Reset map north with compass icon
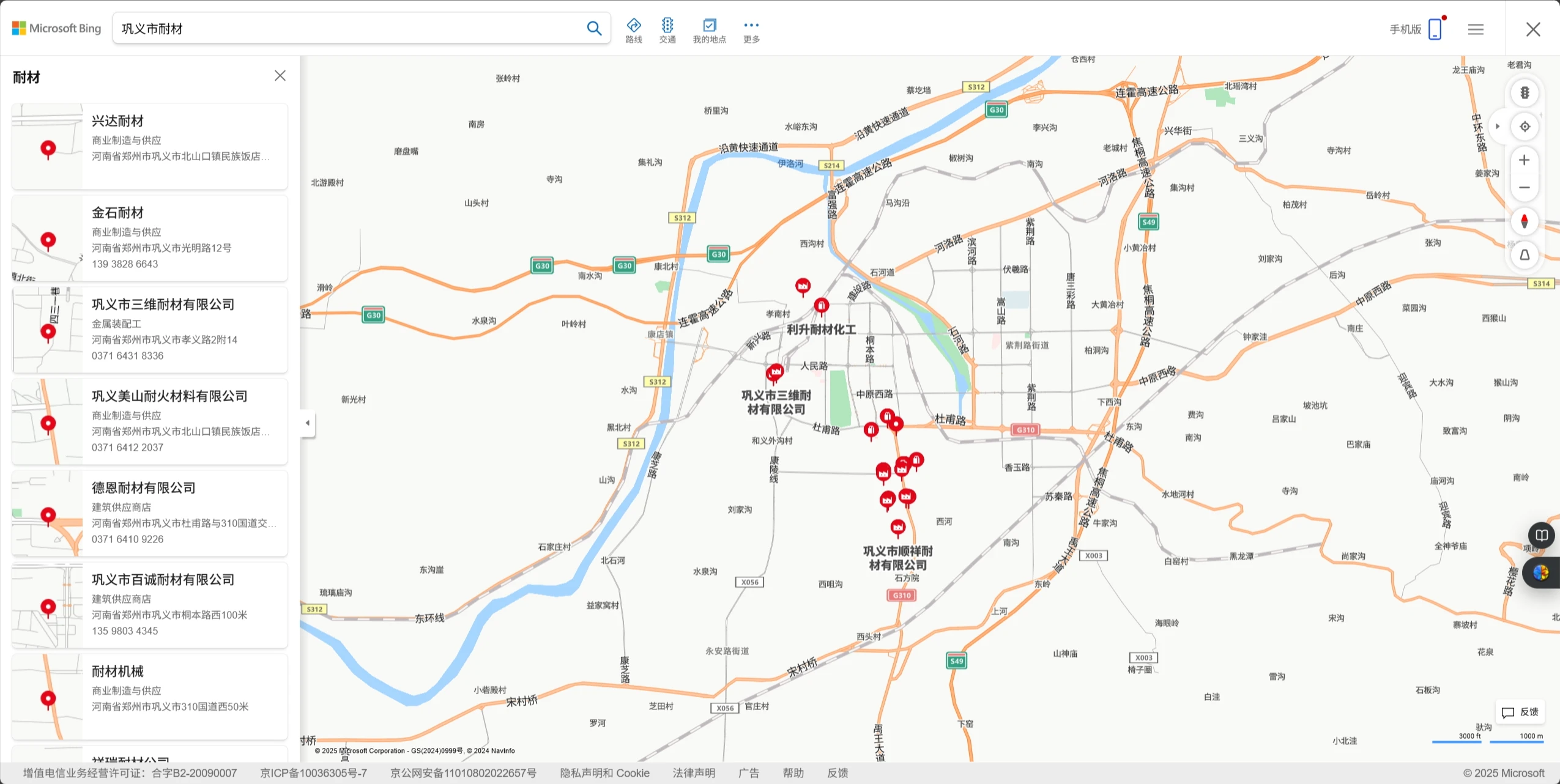Viewport: 1560px width, 784px height. (x=1525, y=221)
